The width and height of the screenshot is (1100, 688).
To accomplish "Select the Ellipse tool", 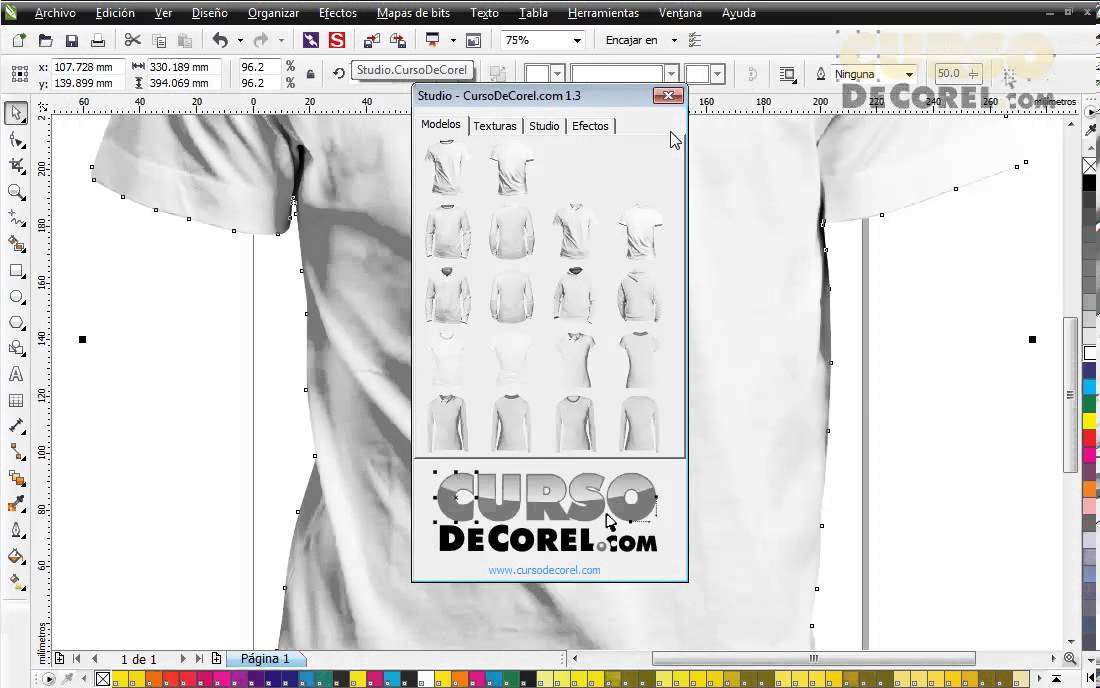I will point(16,297).
